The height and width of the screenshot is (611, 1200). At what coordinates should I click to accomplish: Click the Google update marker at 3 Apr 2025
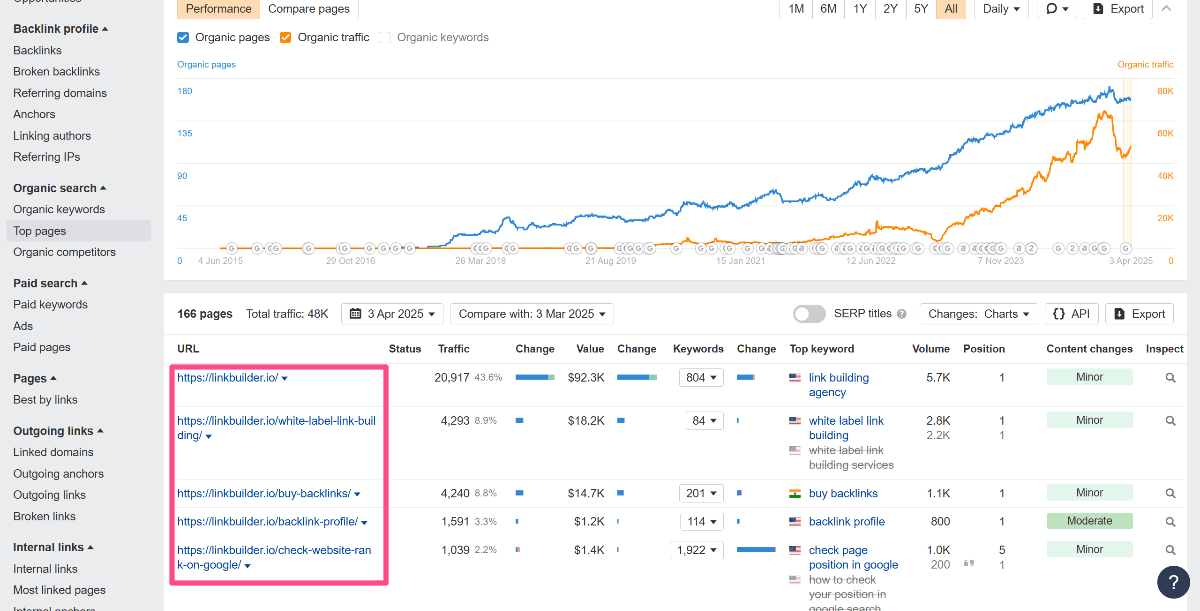(x=1125, y=248)
